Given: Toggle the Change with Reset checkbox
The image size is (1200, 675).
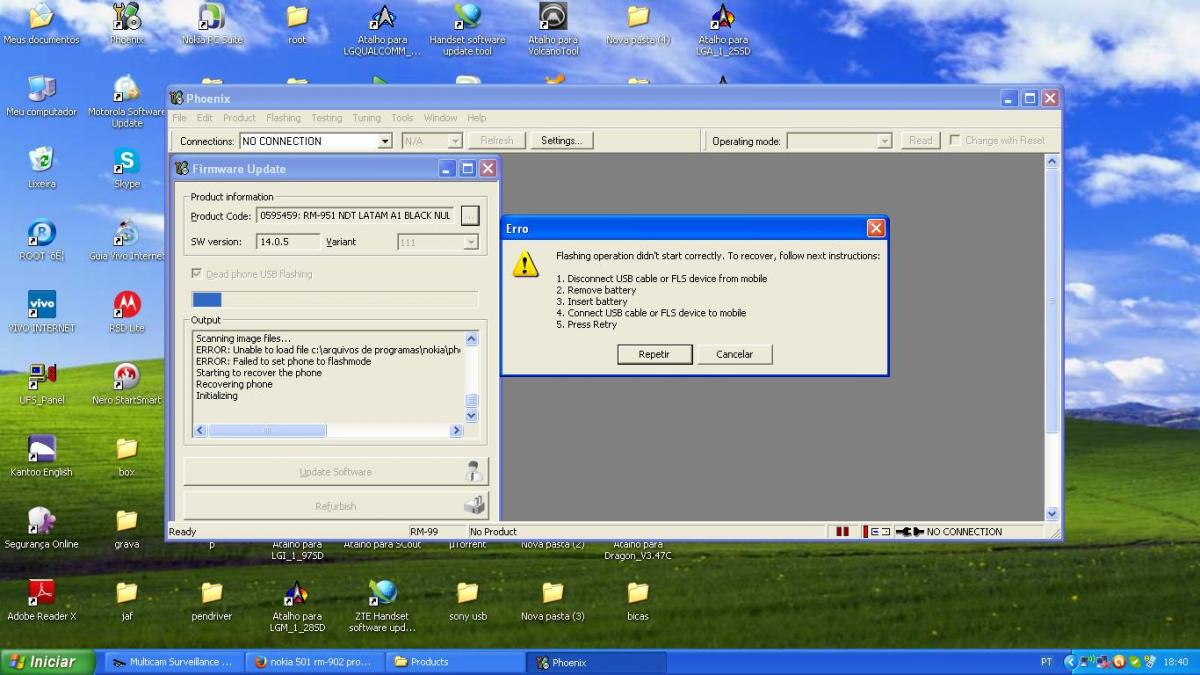Looking at the screenshot, I should (955, 140).
